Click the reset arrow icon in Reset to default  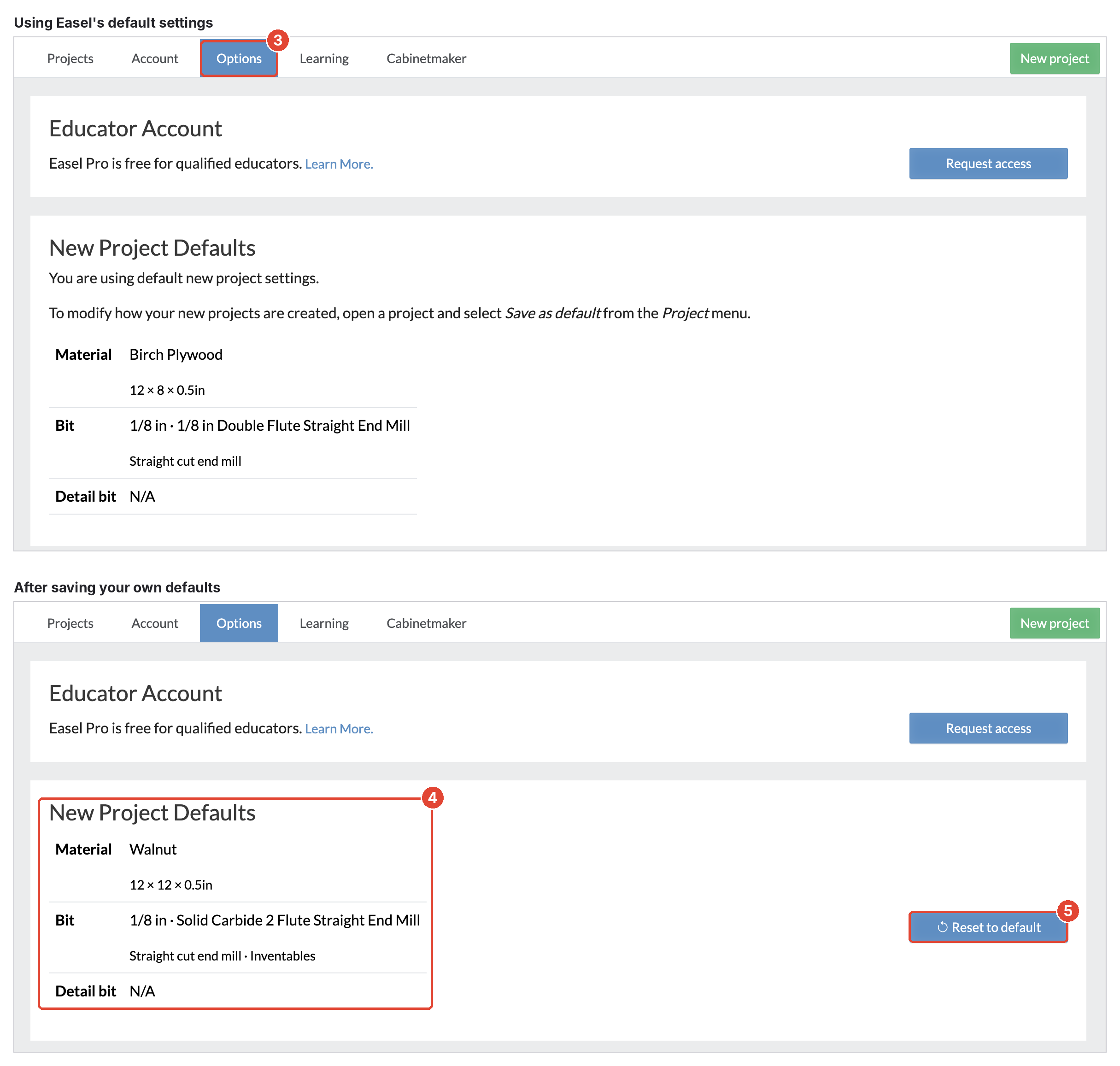click(942, 927)
